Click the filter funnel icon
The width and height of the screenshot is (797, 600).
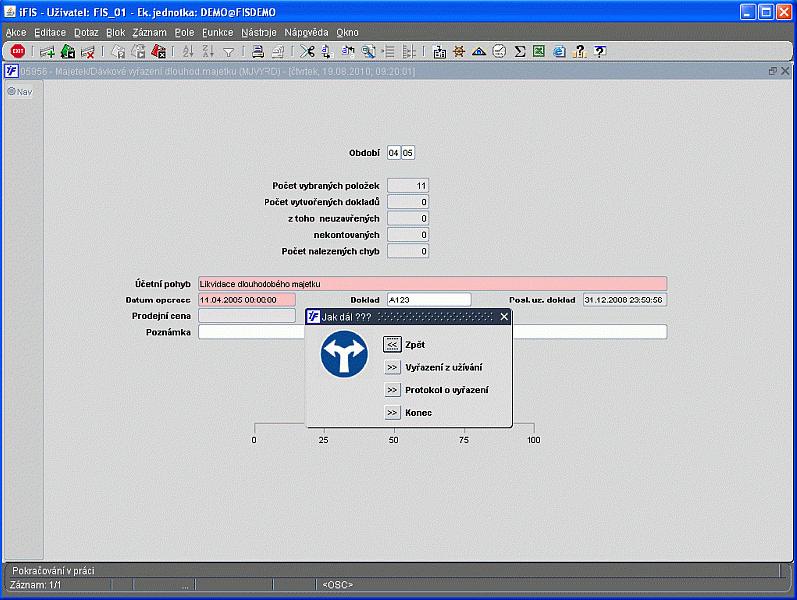pos(229,52)
